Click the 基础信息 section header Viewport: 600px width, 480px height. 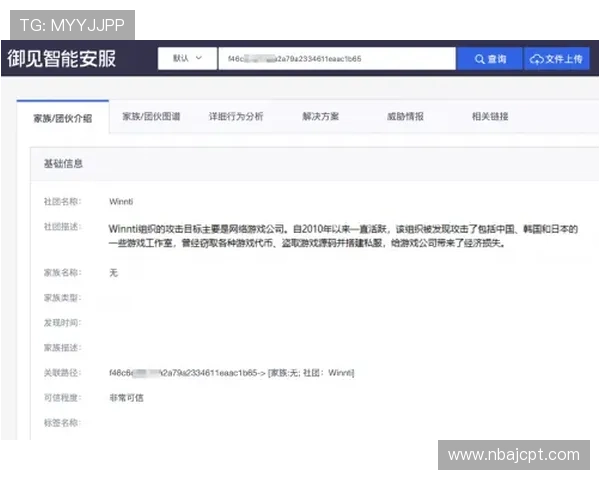[63, 162]
